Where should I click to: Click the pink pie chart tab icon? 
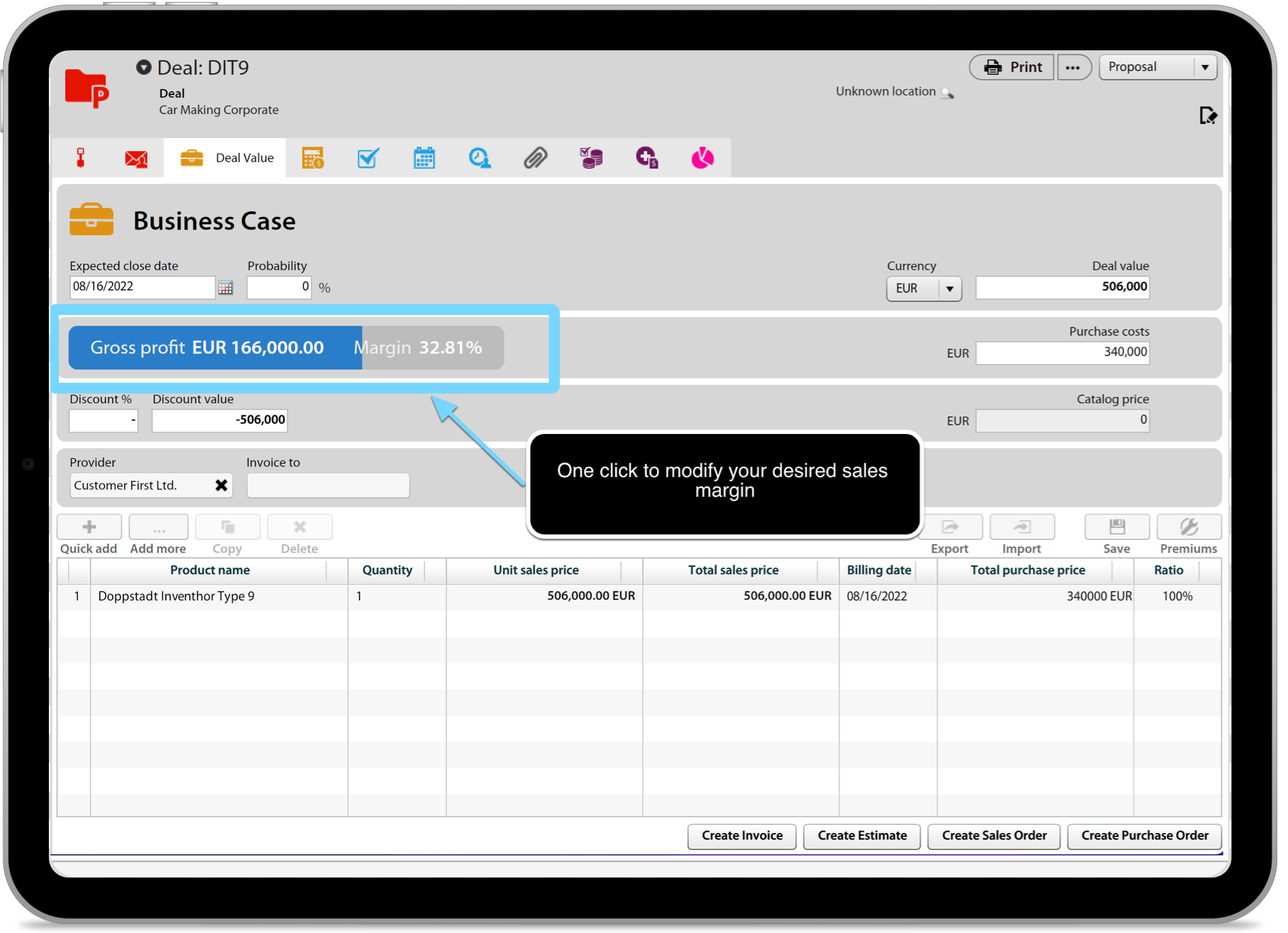coord(702,158)
